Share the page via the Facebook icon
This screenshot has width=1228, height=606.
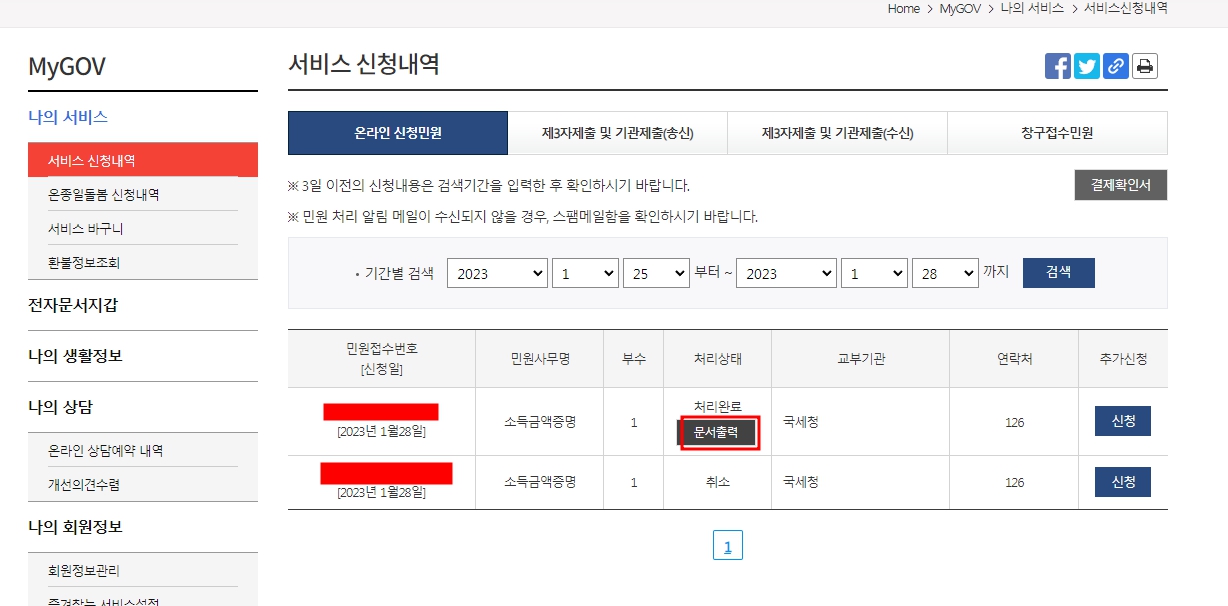pyautogui.click(x=1057, y=65)
